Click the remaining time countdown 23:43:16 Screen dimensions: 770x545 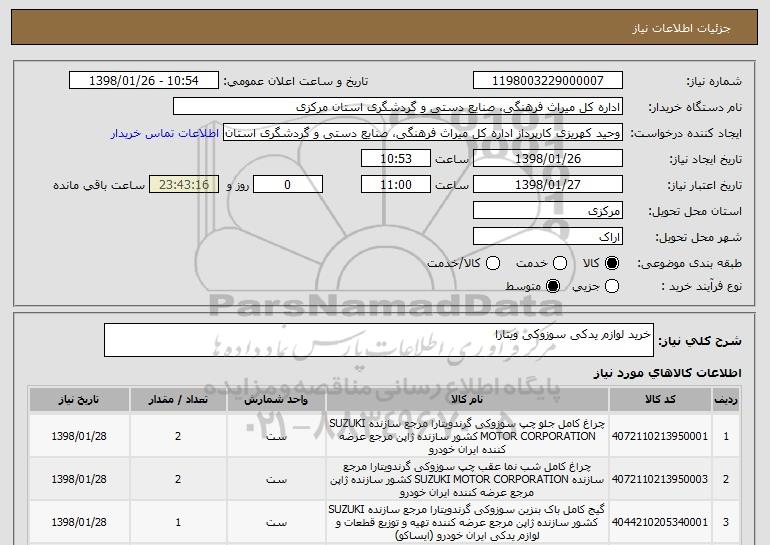[x=184, y=185]
